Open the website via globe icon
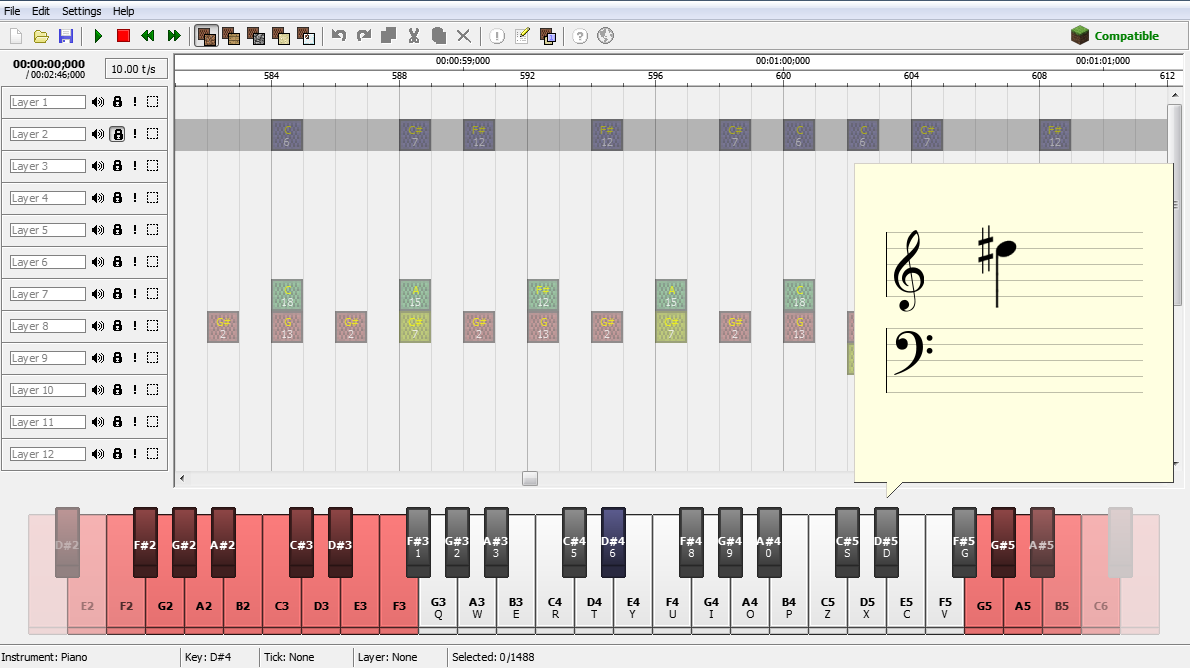The width and height of the screenshot is (1190, 668). tap(605, 36)
